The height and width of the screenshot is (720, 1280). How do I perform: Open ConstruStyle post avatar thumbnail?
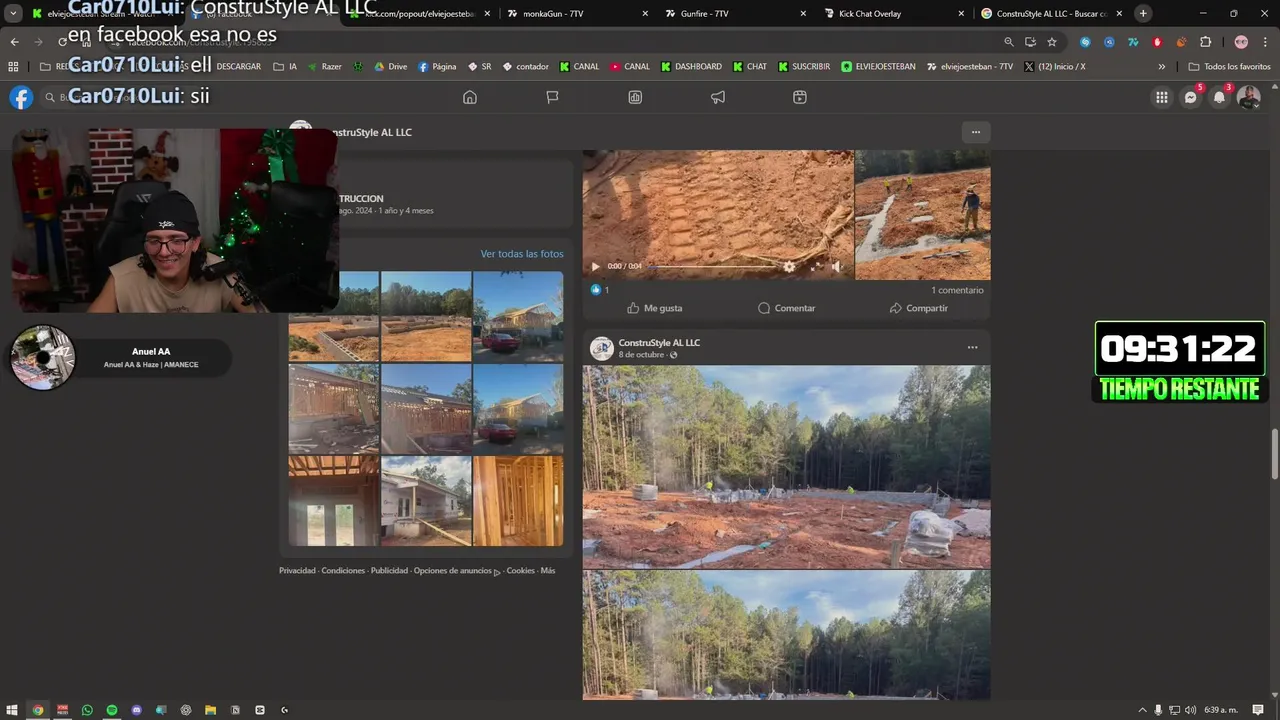[601, 348]
